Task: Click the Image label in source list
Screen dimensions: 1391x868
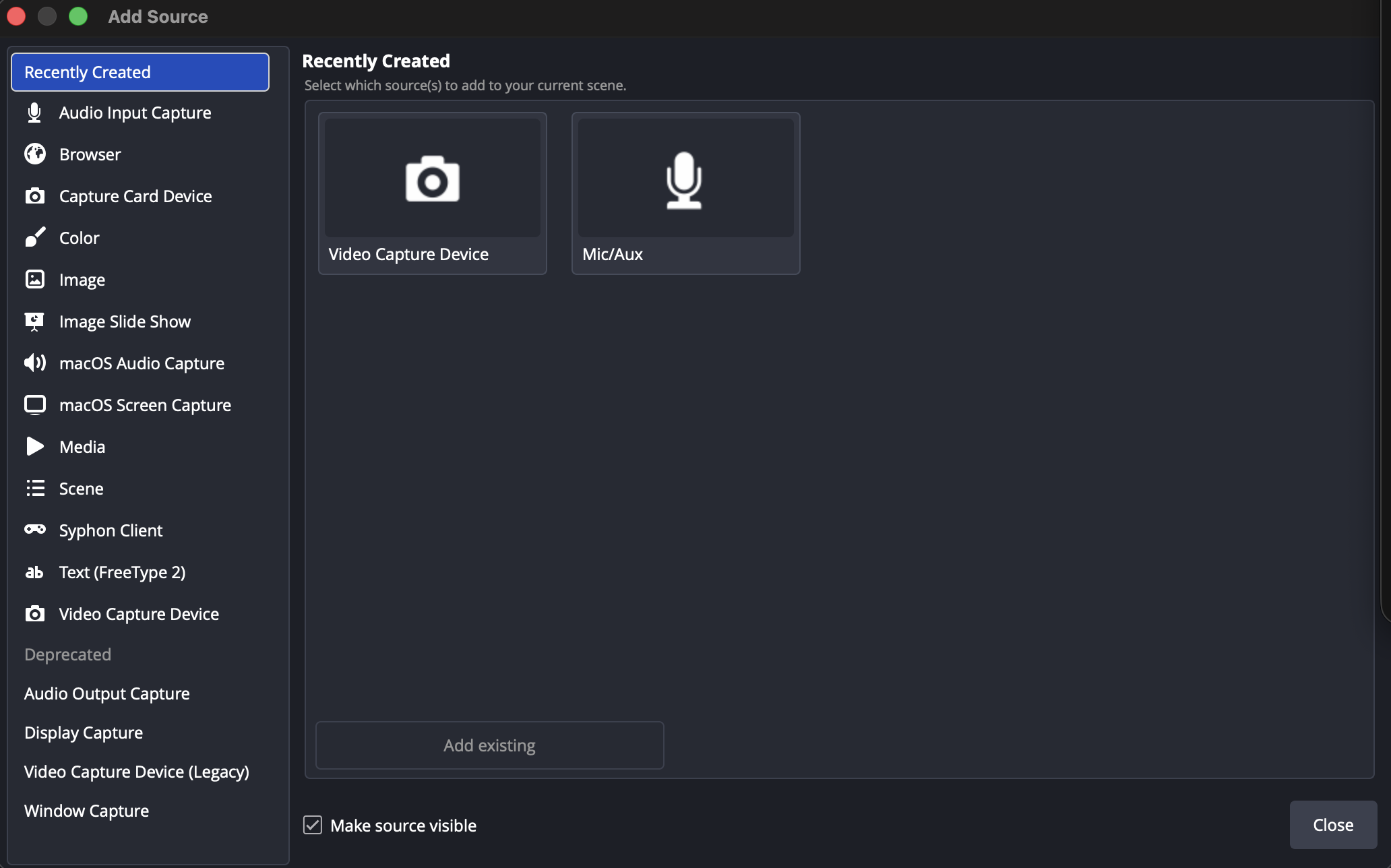Action: (x=82, y=280)
